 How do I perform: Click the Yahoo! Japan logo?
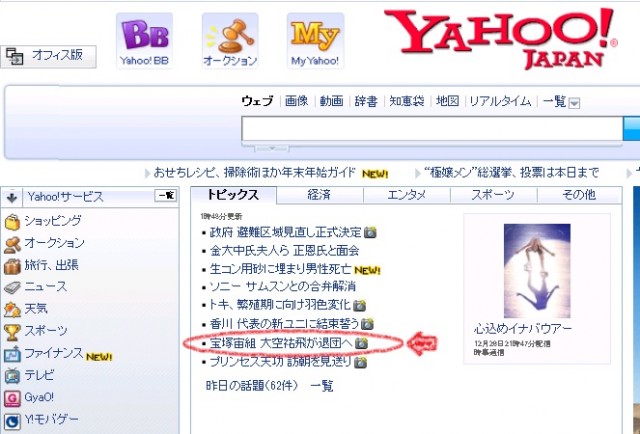click(500, 38)
